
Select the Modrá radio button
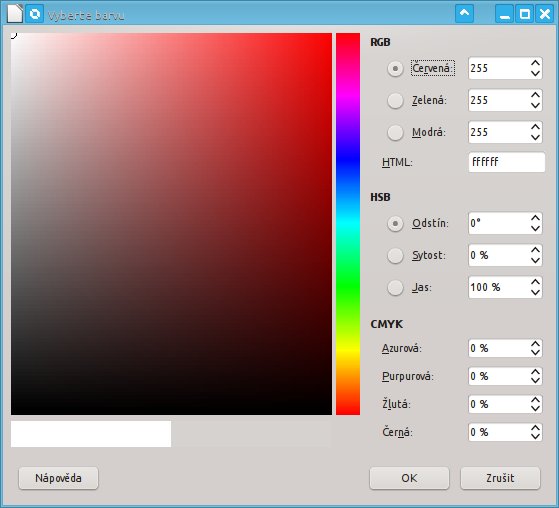point(395,132)
